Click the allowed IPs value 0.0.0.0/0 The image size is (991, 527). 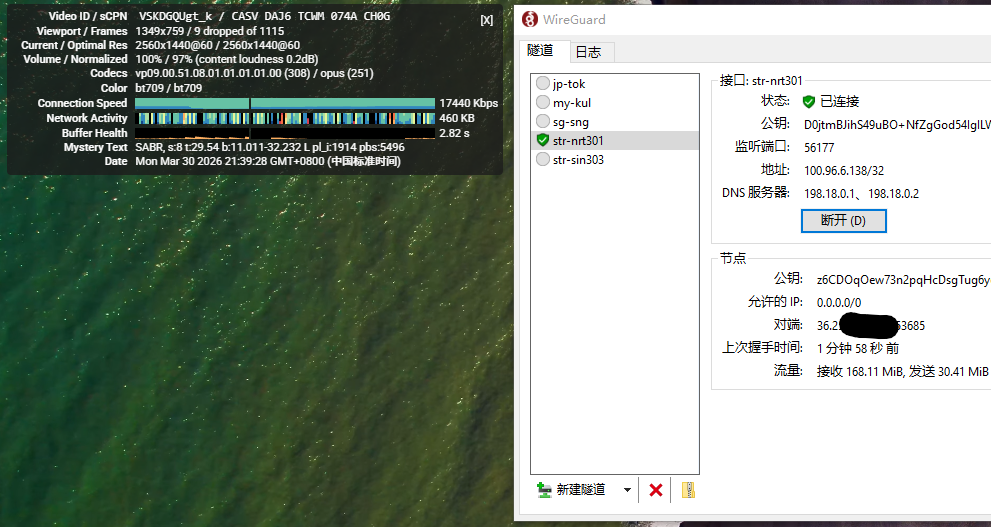(839, 303)
